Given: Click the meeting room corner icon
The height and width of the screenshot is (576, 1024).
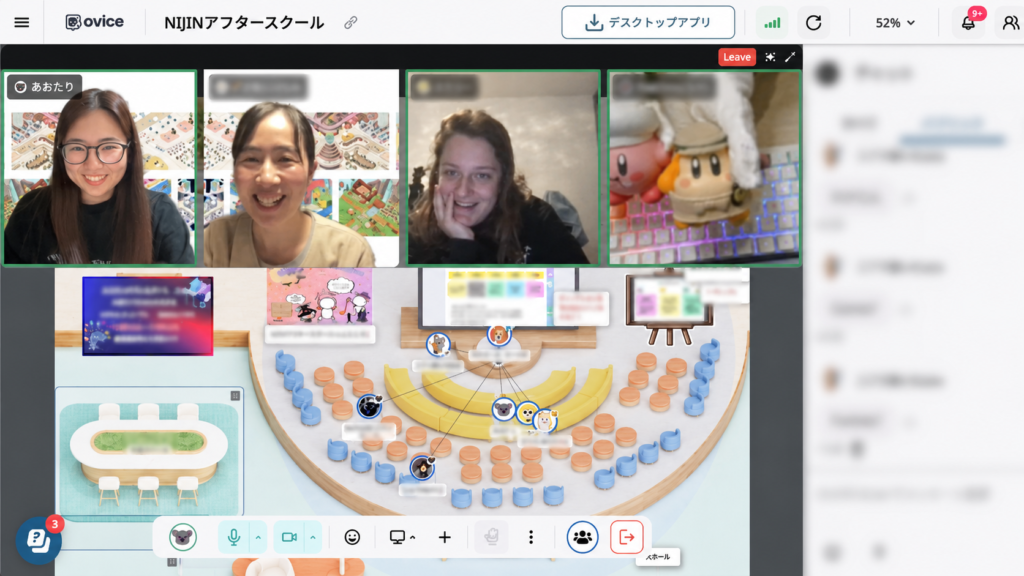Looking at the screenshot, I should click(x=235, y=396).
